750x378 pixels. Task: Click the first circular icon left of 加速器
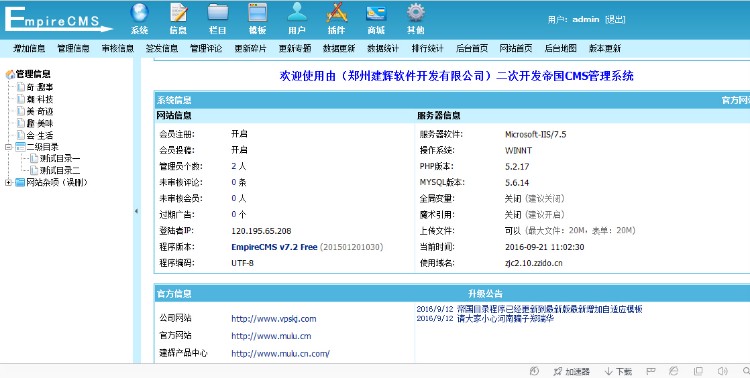pyautogui.click(x=535, y=371)
